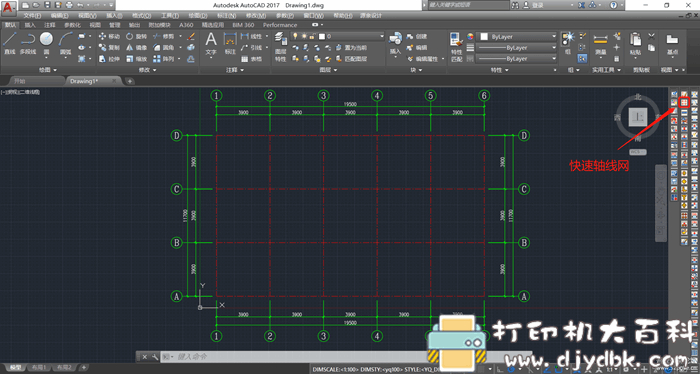
Task: Click the Match Properties (特性匹配) icon
Action: click(456, 46)
